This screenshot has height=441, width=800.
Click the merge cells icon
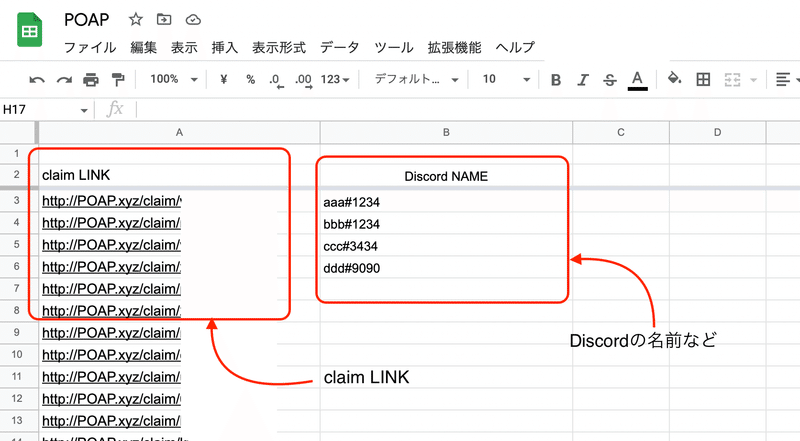click(x=732, y=80)
